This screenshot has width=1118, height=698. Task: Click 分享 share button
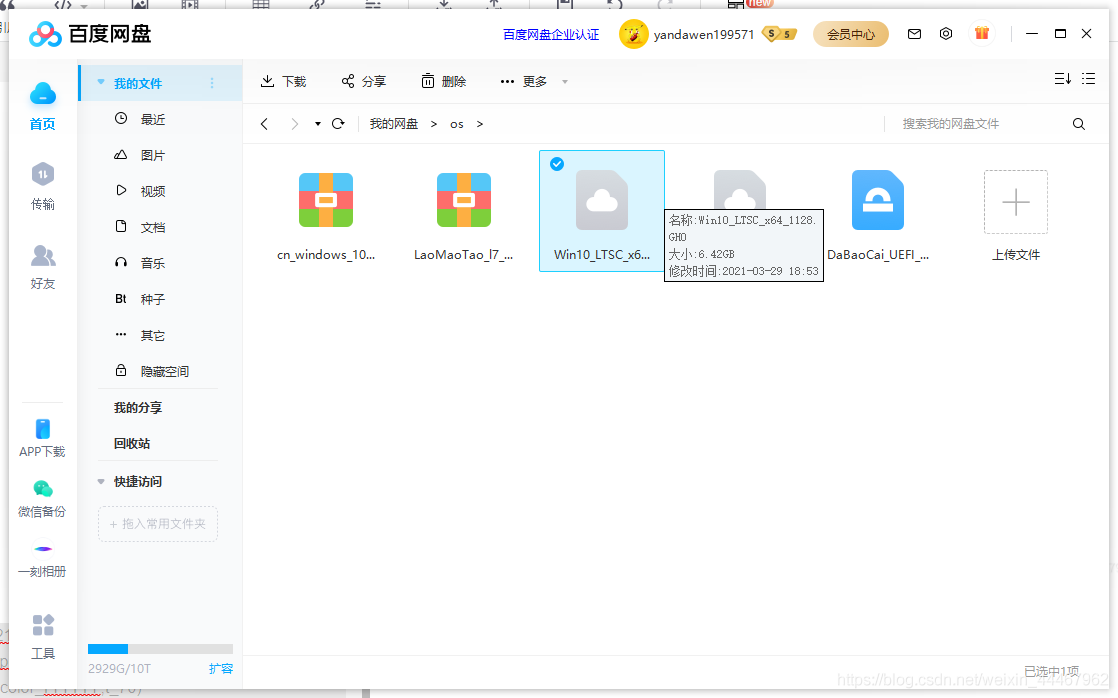tap(364, 81)
